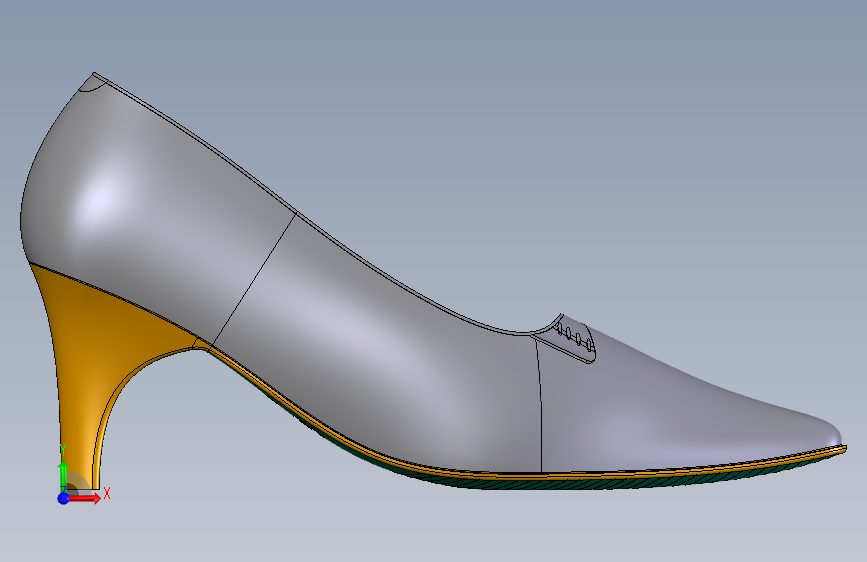Click the red X axis arrow of the triad
Screen dimensions: 867x562
click(85, 498)
